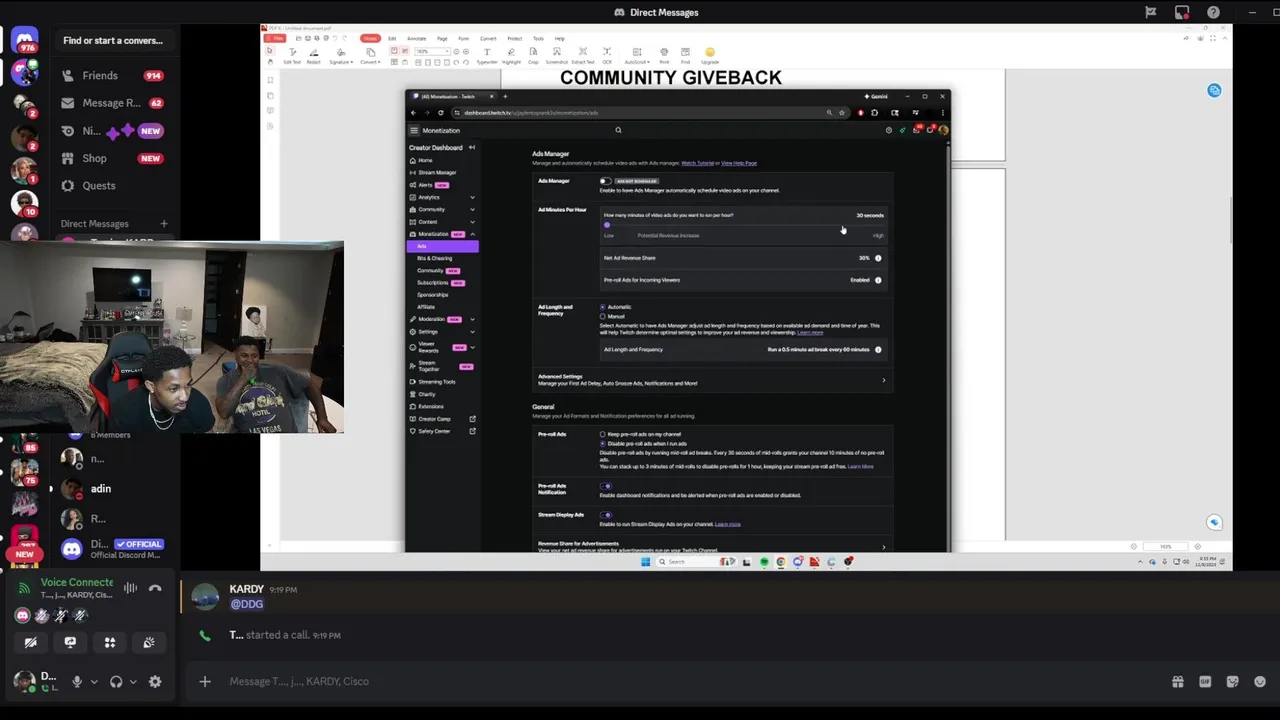Expand Analytics in Creator Dashboard sidebar
Image resolution: width=1280 pixels, height=720 pixels.
point(472,197)
